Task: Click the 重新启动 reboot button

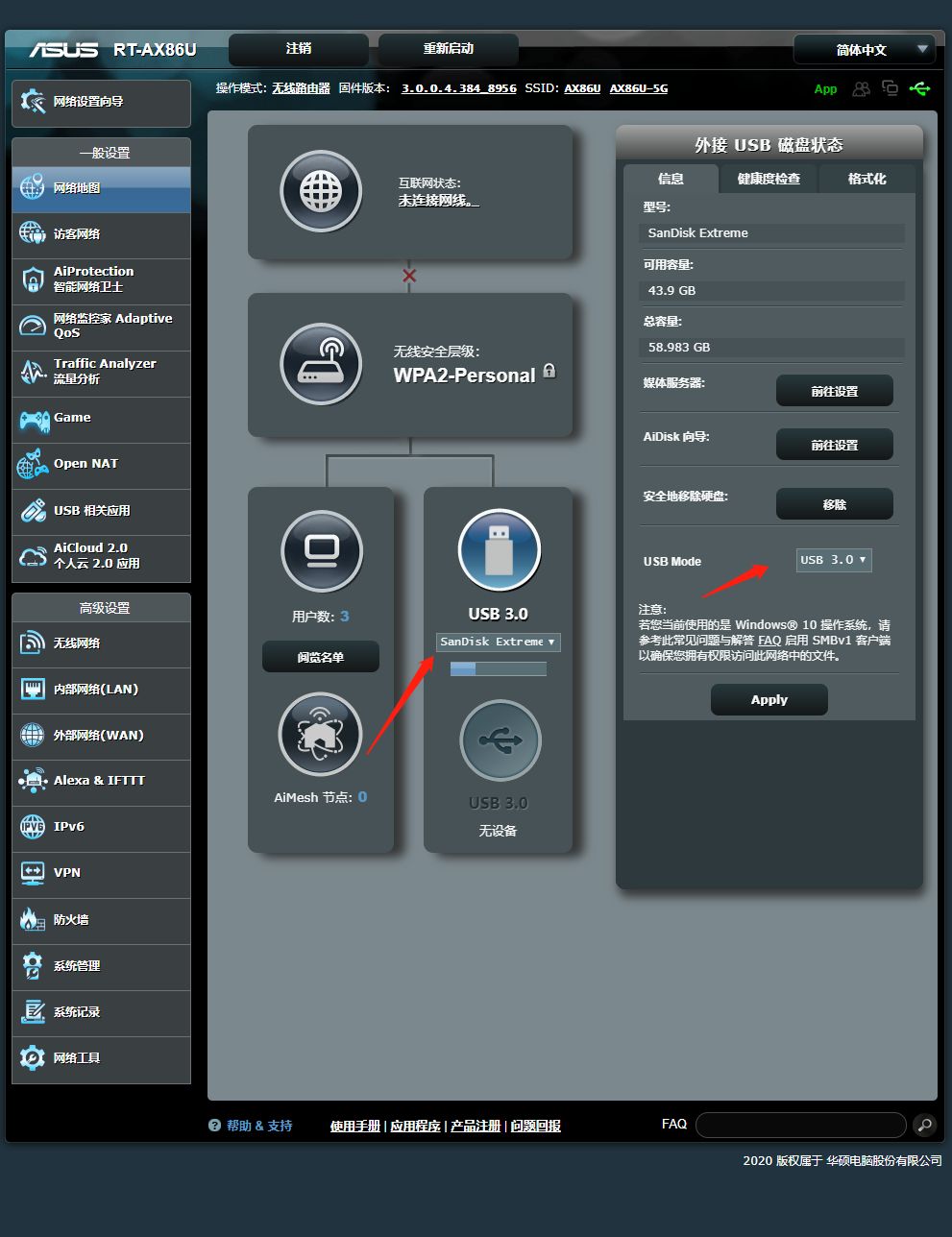Action: [449, 49]
